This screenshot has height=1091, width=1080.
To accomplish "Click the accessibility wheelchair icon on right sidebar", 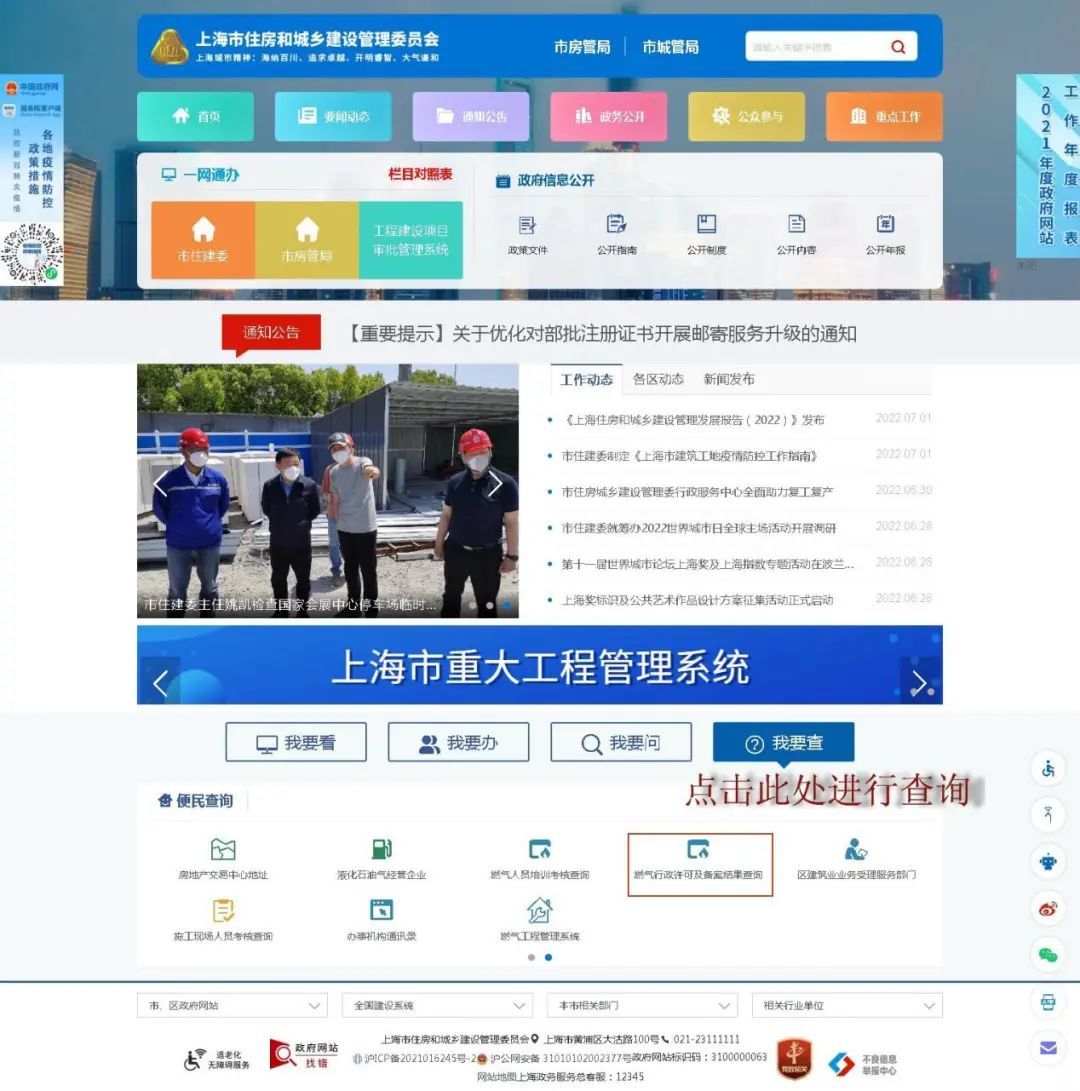I will (x=1048, y=769).
